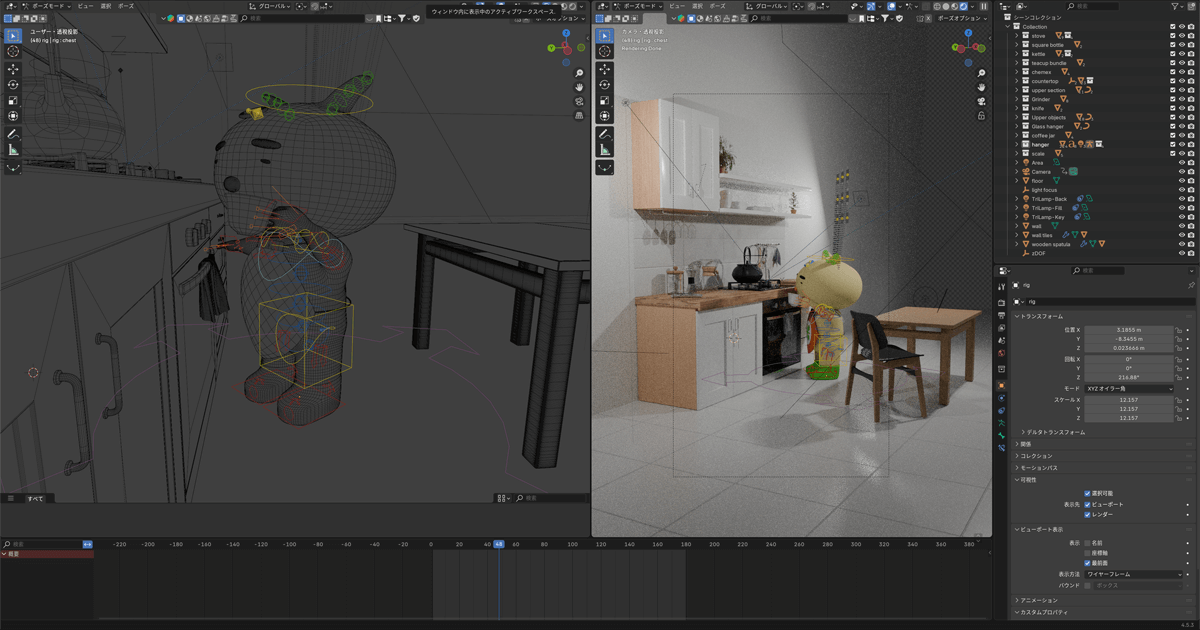Toggle camera view icon in left viewport

(x=579, y=101)
